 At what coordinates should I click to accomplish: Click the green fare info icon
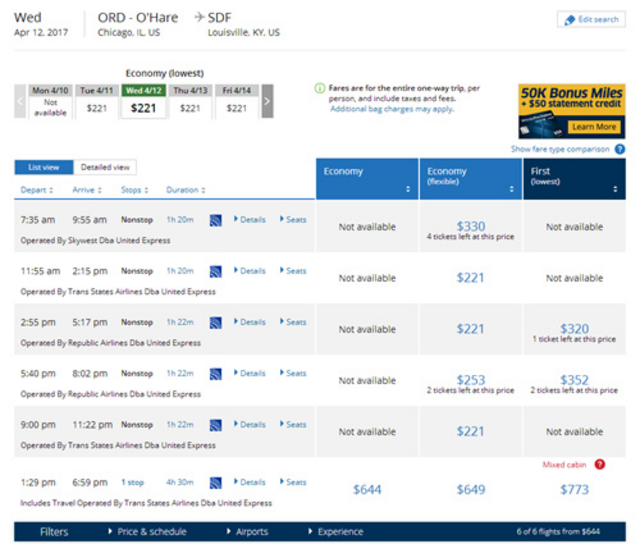(320, 88)
